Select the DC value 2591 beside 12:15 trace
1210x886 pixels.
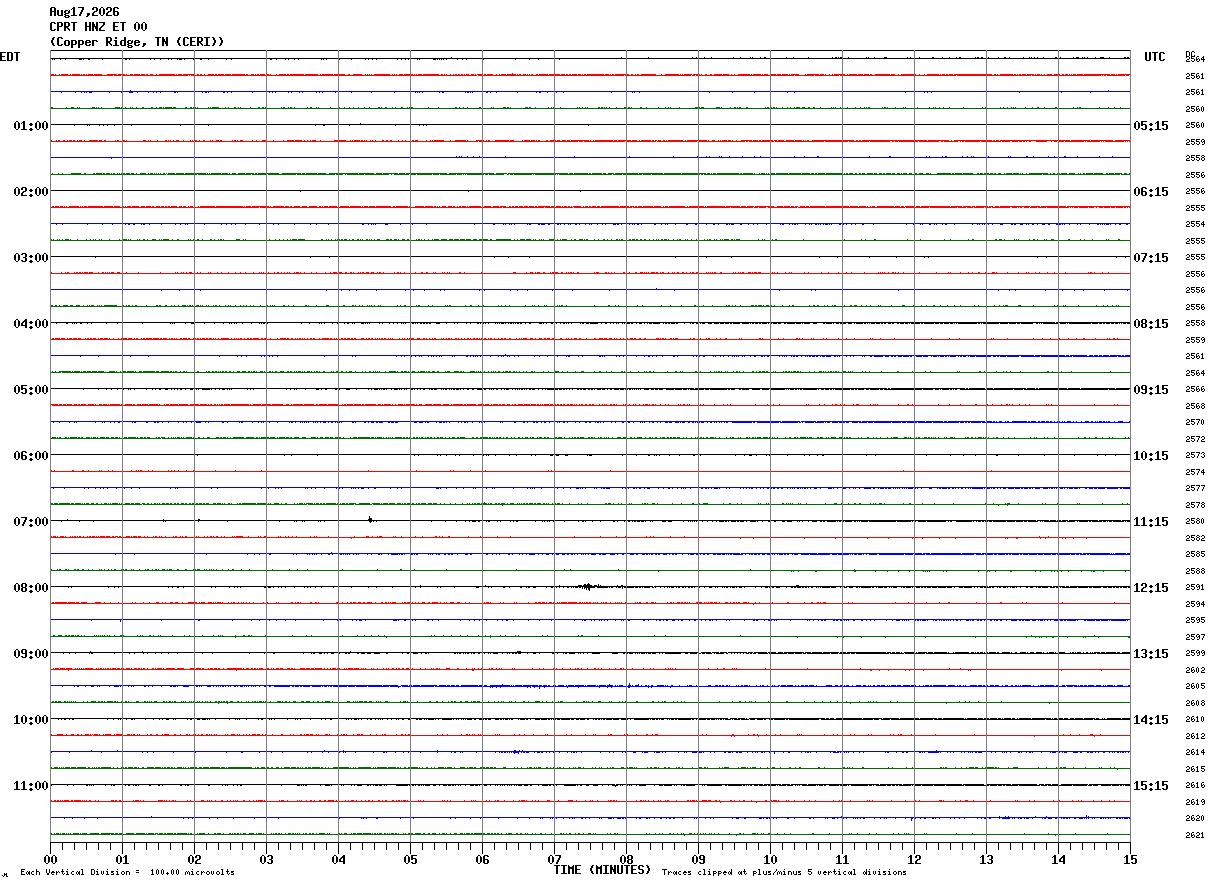pos(1195,588)
